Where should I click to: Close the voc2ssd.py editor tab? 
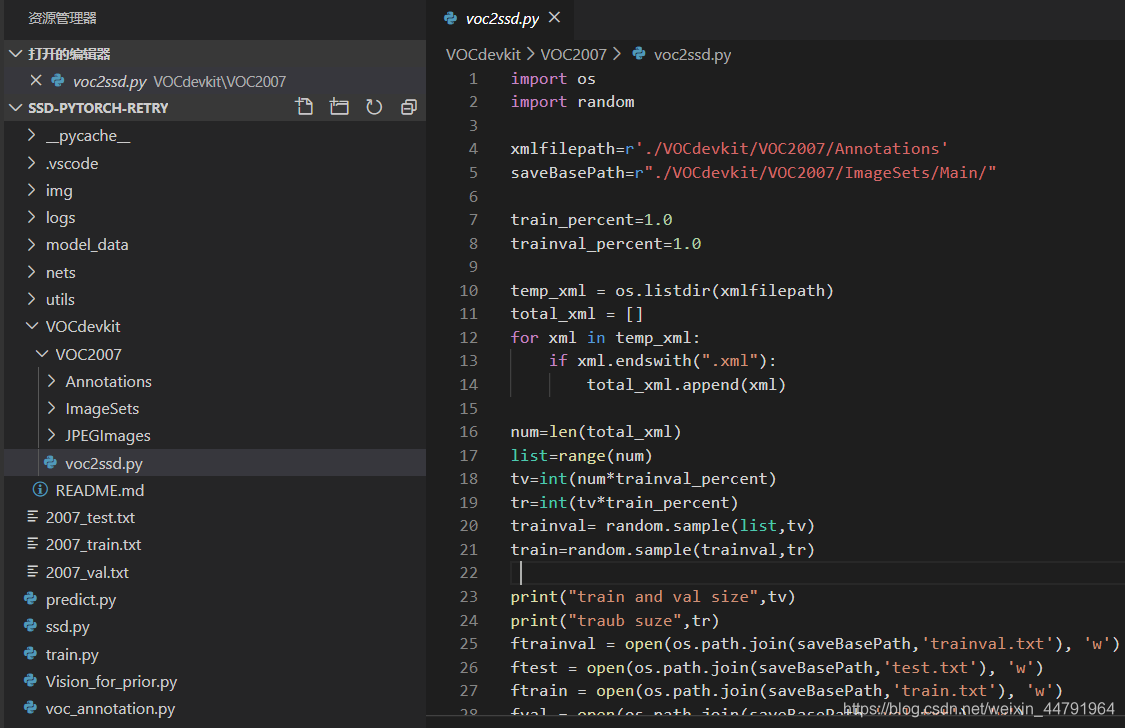tap(554, 17)
